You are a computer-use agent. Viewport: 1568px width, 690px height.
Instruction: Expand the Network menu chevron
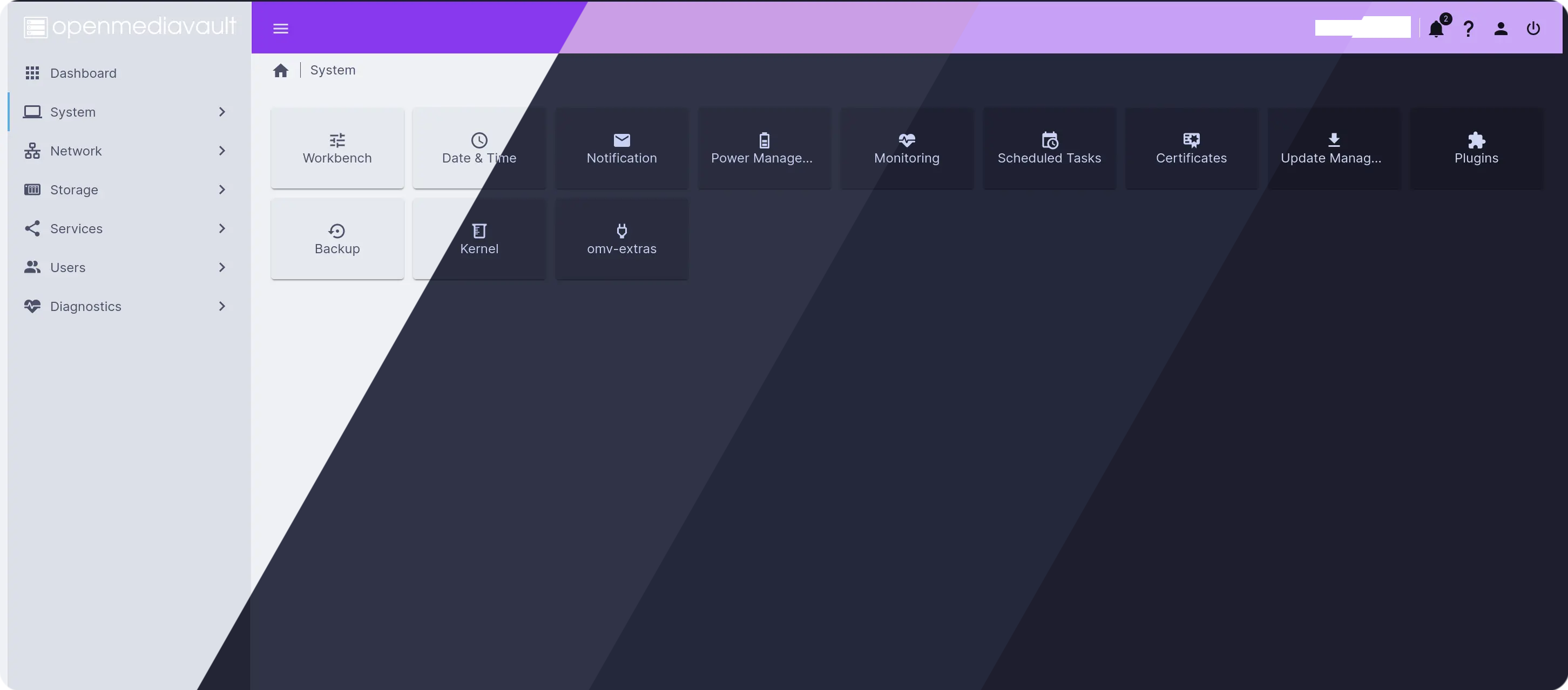pos(222,151)
